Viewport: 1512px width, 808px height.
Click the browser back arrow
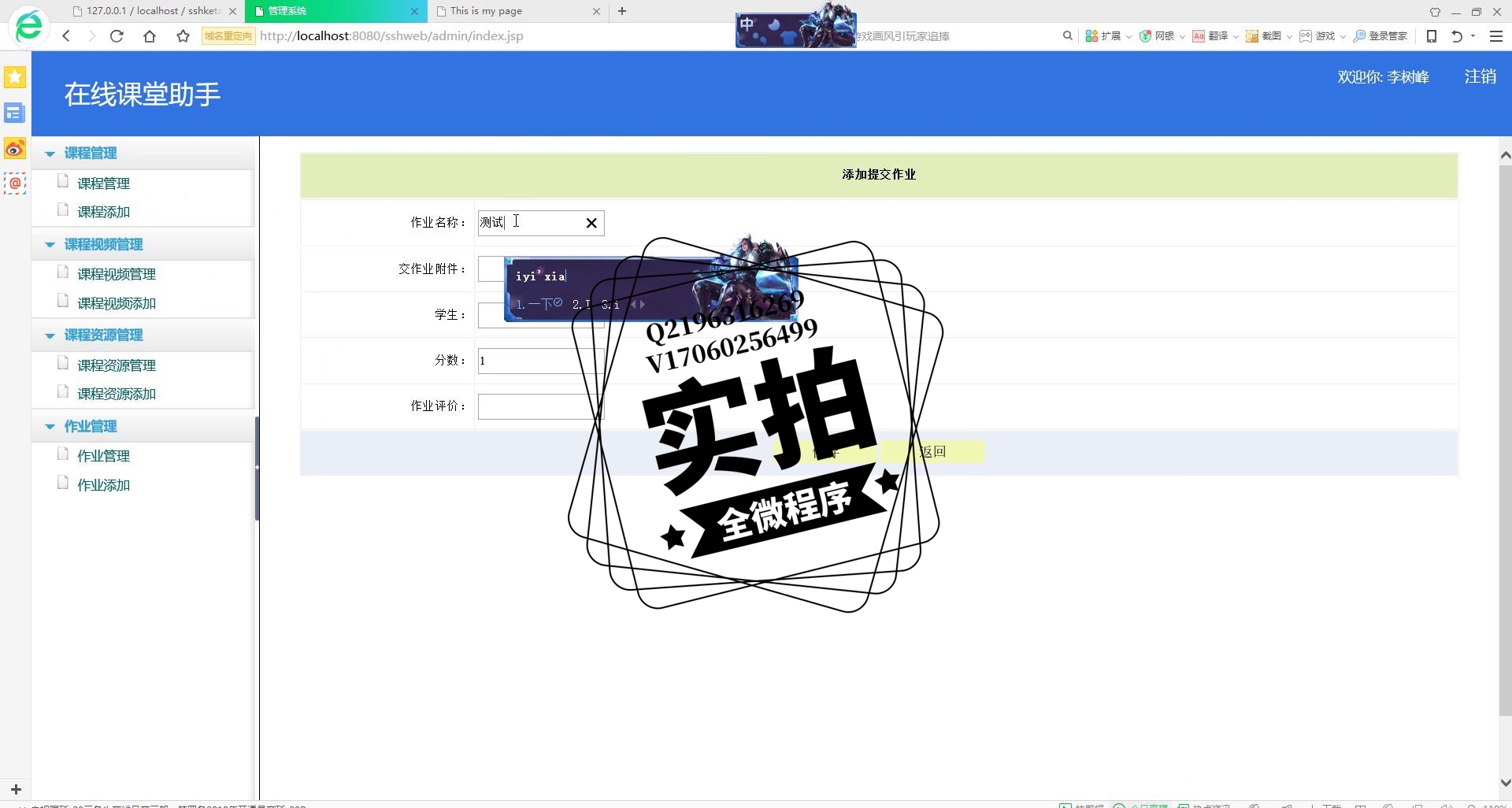point(66,36)
